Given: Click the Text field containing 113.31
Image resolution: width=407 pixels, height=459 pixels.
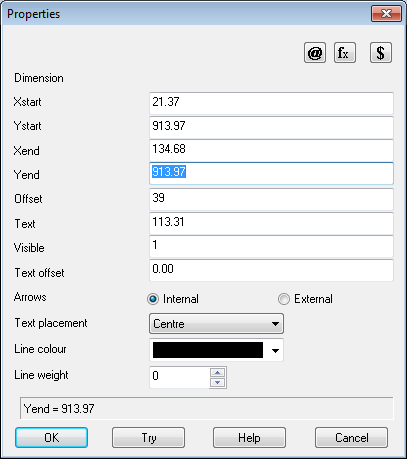Looking at the screenshot, I should tap(271, 223).
